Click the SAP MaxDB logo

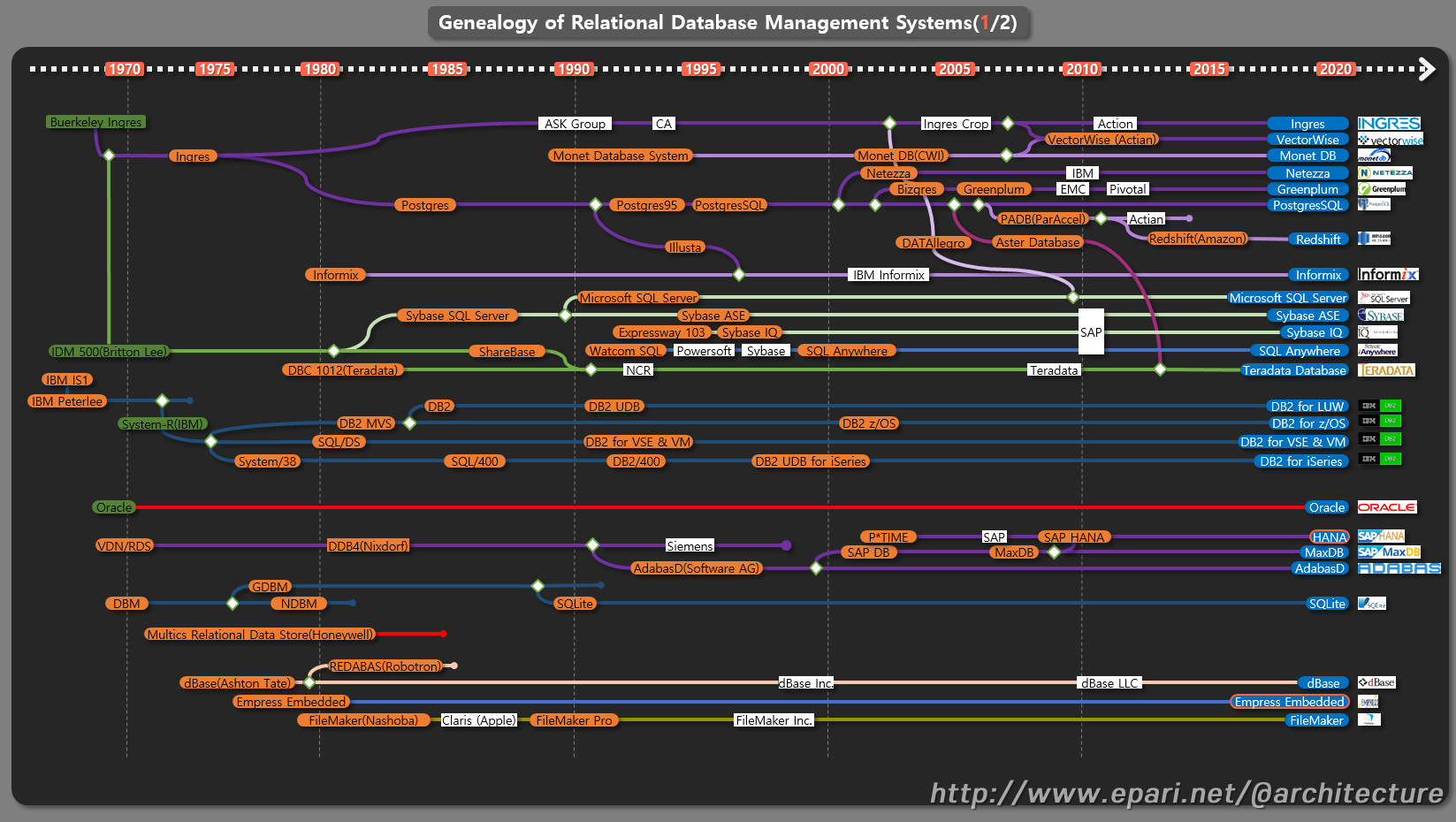1389,552
